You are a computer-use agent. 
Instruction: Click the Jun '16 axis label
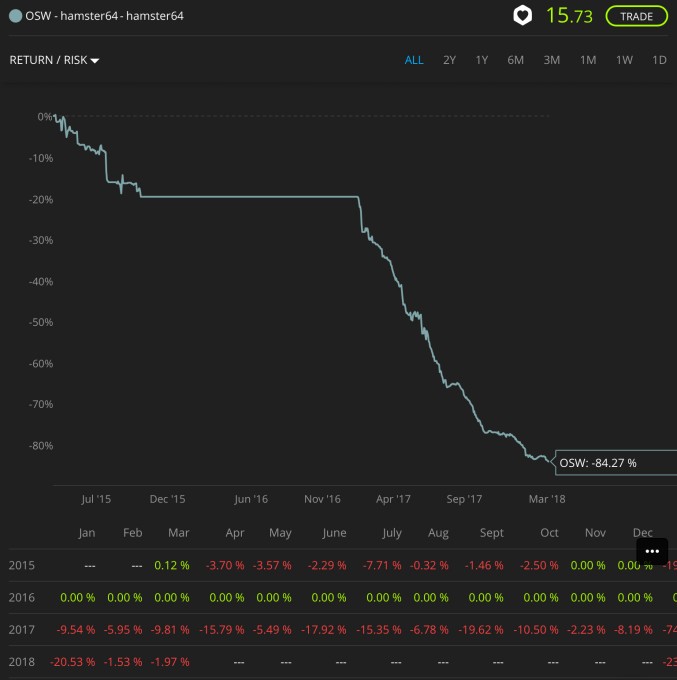[x=251, y=499]
